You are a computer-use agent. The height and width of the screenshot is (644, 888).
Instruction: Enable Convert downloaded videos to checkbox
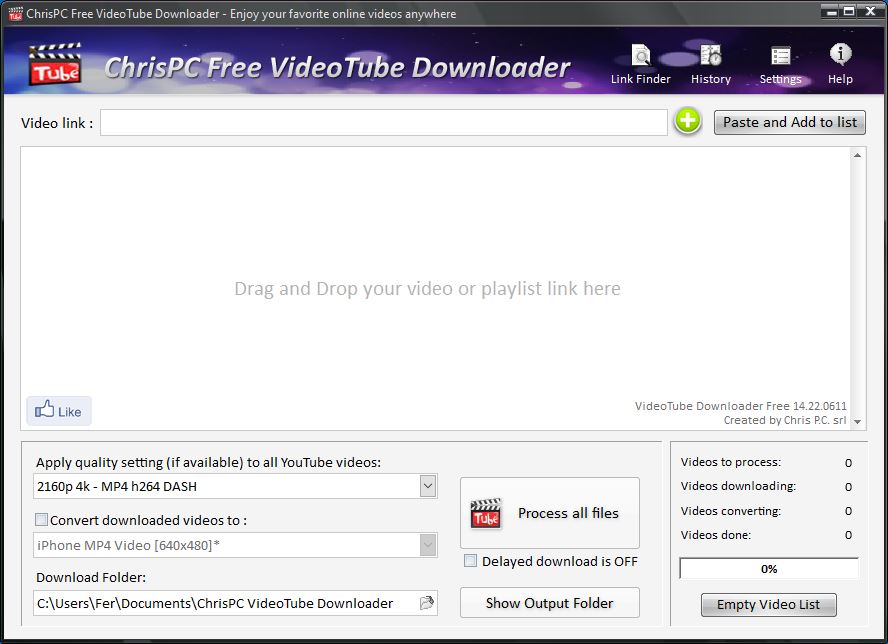41,519
